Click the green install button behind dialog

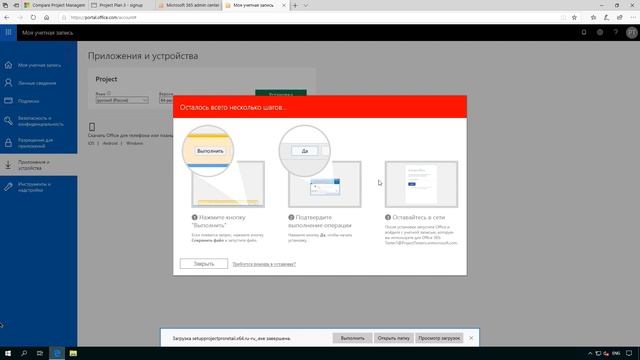click(281, 93)
